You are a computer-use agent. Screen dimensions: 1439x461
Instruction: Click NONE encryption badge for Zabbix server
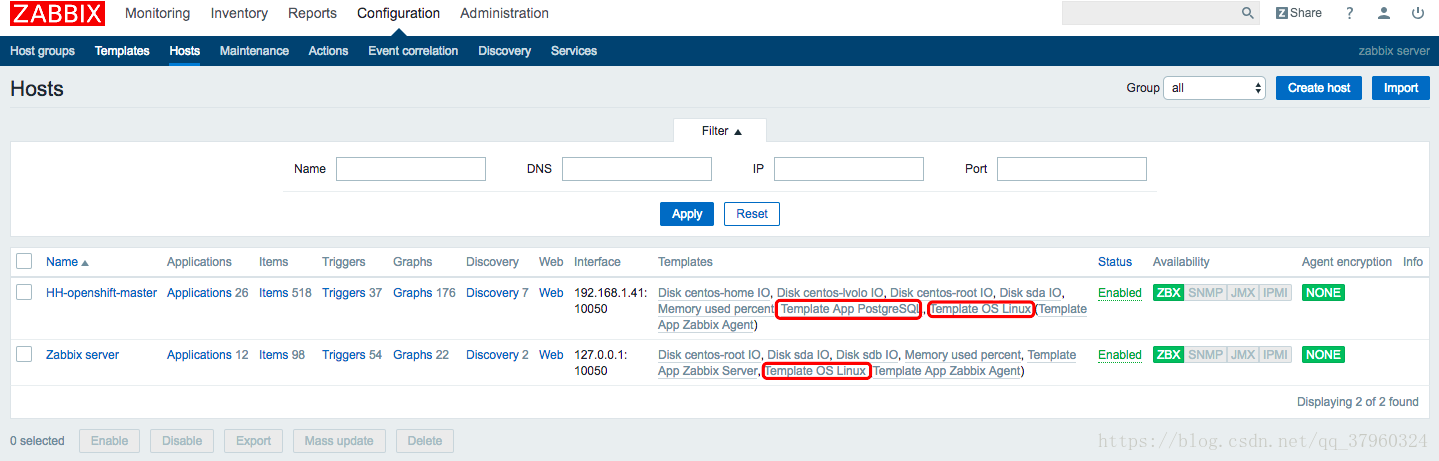(1323, 355)
